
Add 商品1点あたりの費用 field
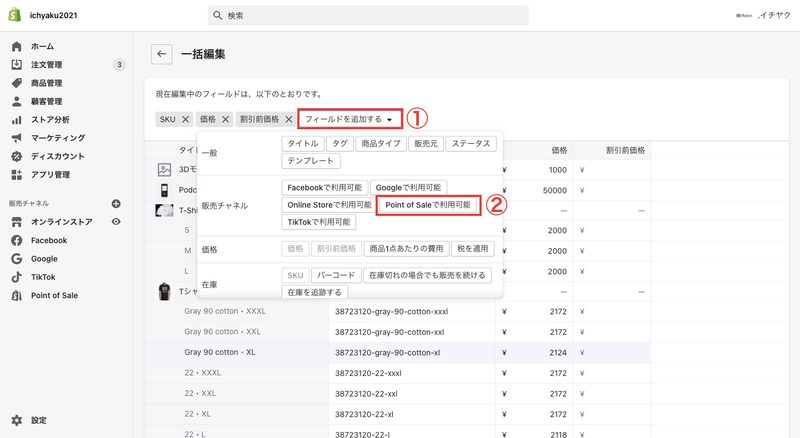[407, 249]
